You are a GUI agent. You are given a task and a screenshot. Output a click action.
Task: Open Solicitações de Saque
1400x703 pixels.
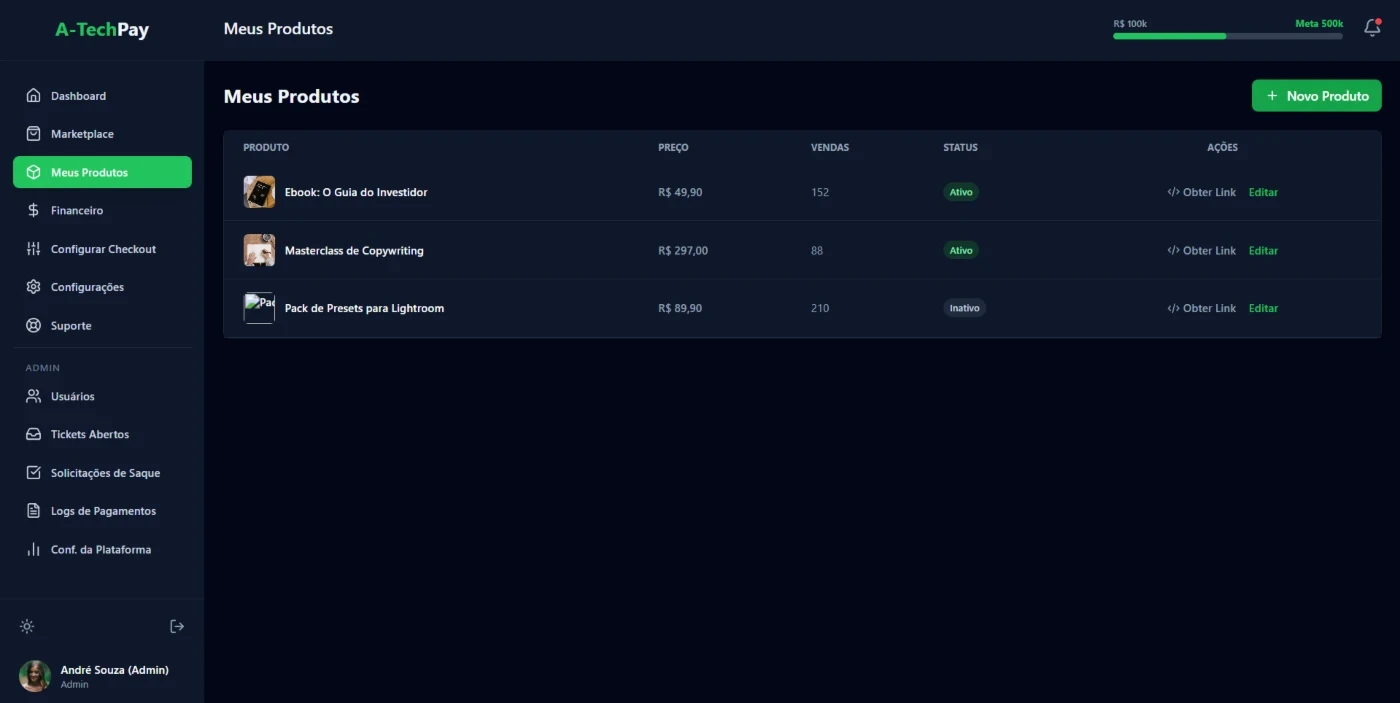(x=105, y=473)
